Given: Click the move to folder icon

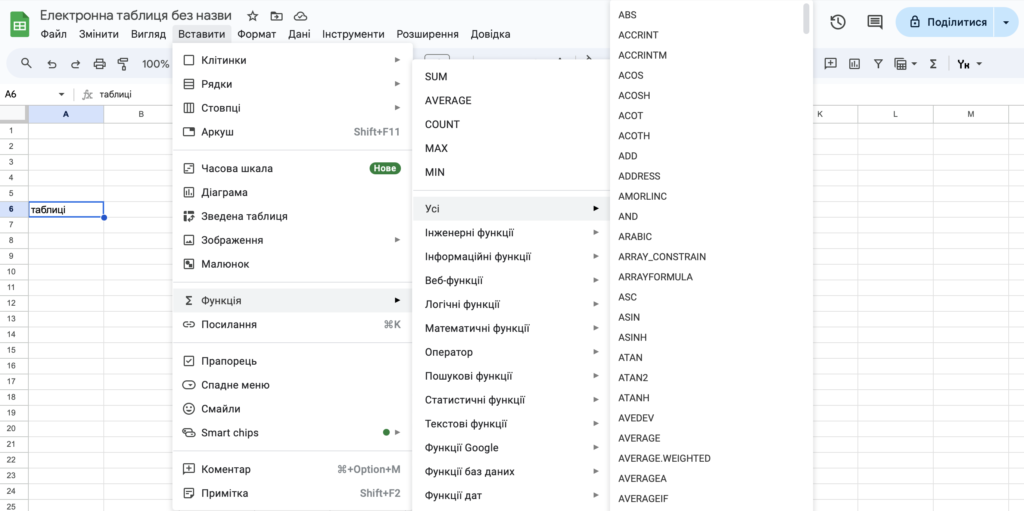Looking at the screenshot, I should pyautogui.click(x=277, y=16).
